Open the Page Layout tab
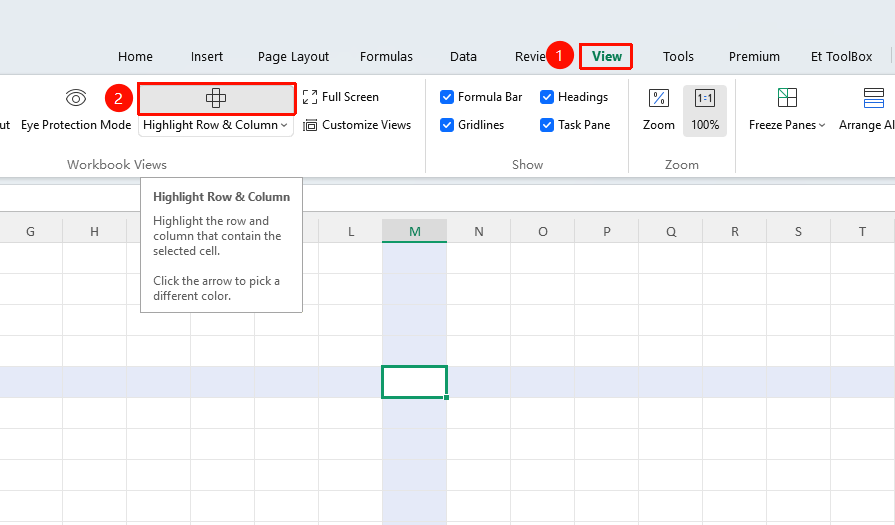 [x=293, y=56]
